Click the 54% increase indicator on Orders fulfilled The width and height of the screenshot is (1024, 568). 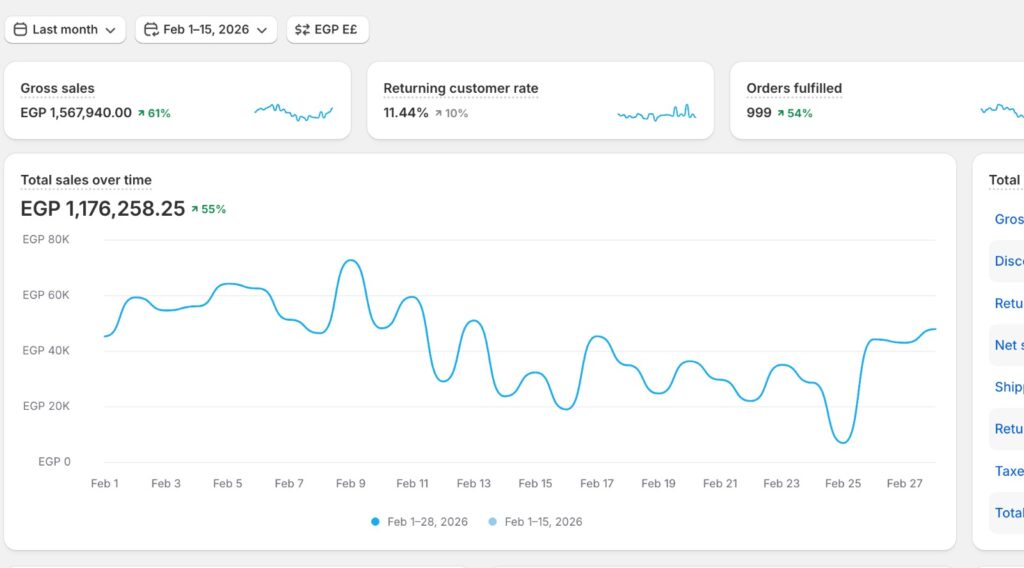point(795,114)
